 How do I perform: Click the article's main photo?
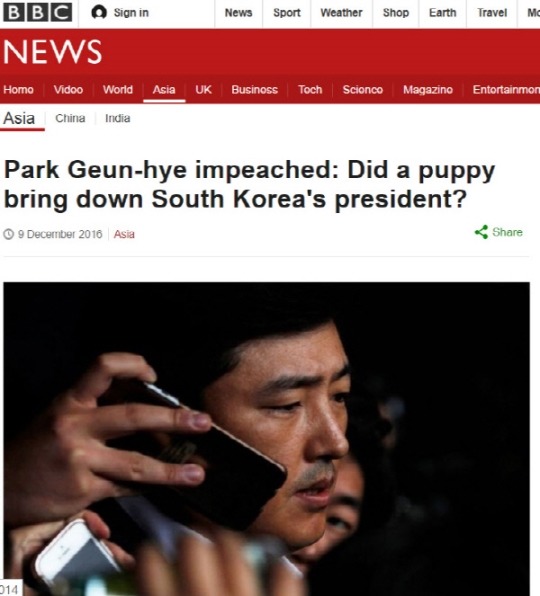click(x=266, y=439)
